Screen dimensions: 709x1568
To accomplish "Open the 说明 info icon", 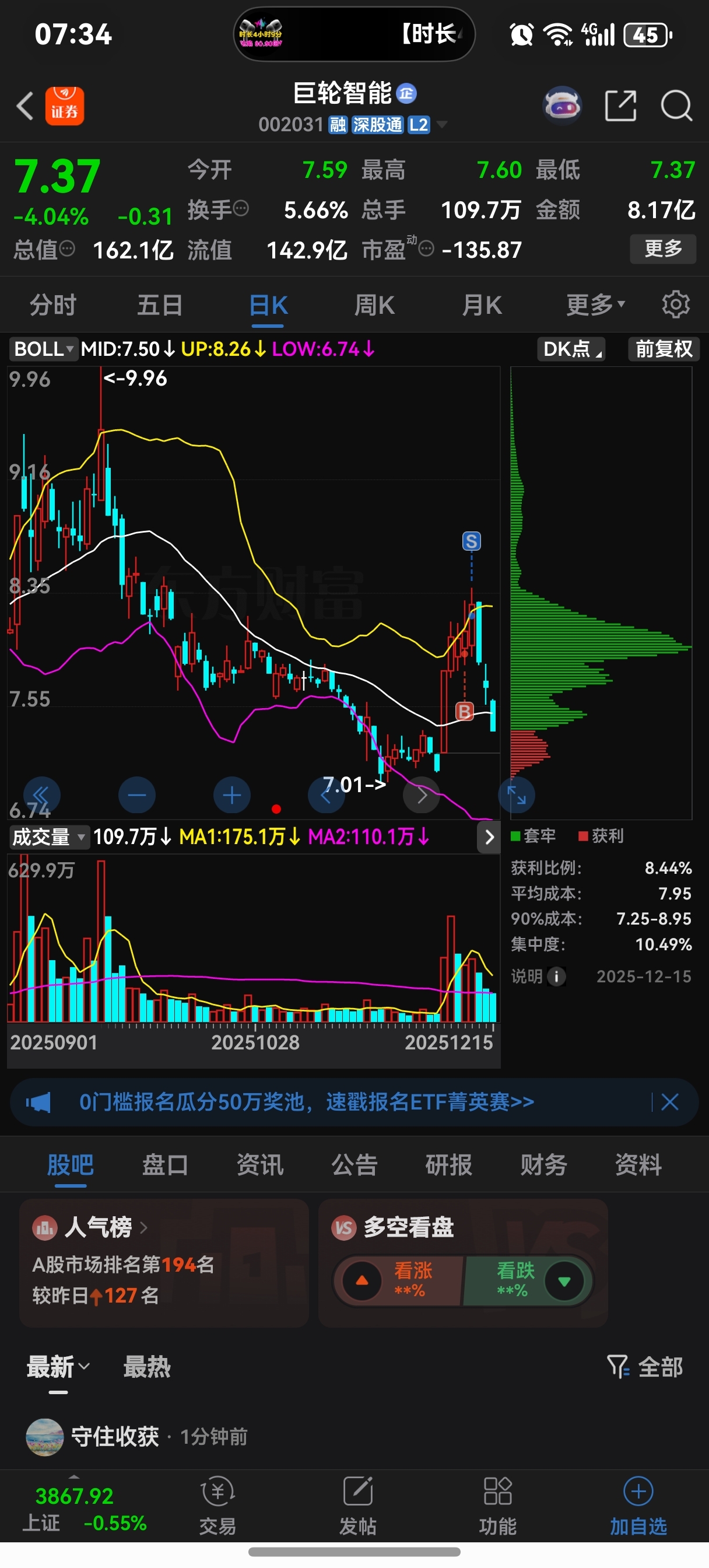I will (x=556, y=977).
